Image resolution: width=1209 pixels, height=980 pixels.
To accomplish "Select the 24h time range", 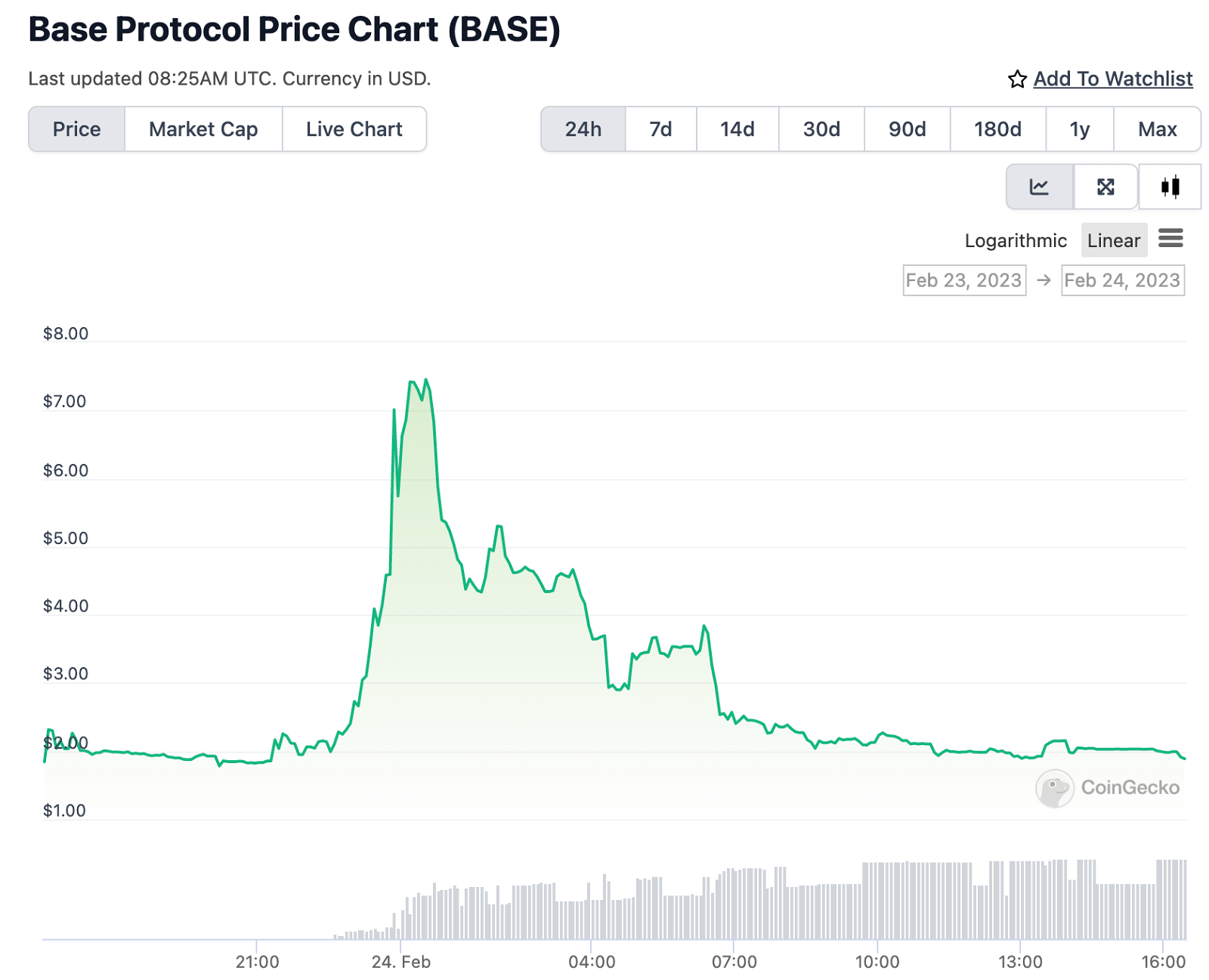I will click(583, 129).
